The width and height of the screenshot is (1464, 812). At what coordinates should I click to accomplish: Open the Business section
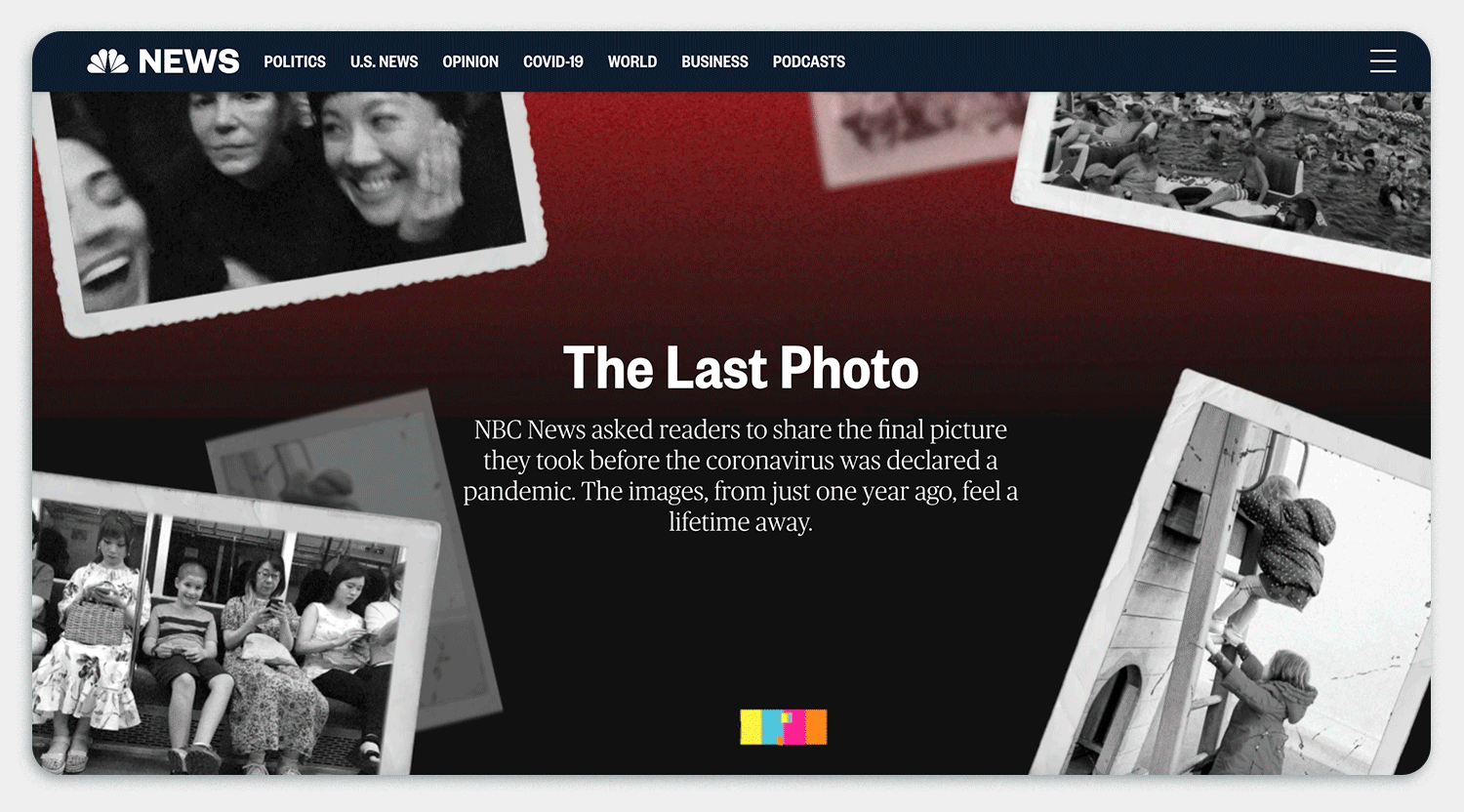714,61
